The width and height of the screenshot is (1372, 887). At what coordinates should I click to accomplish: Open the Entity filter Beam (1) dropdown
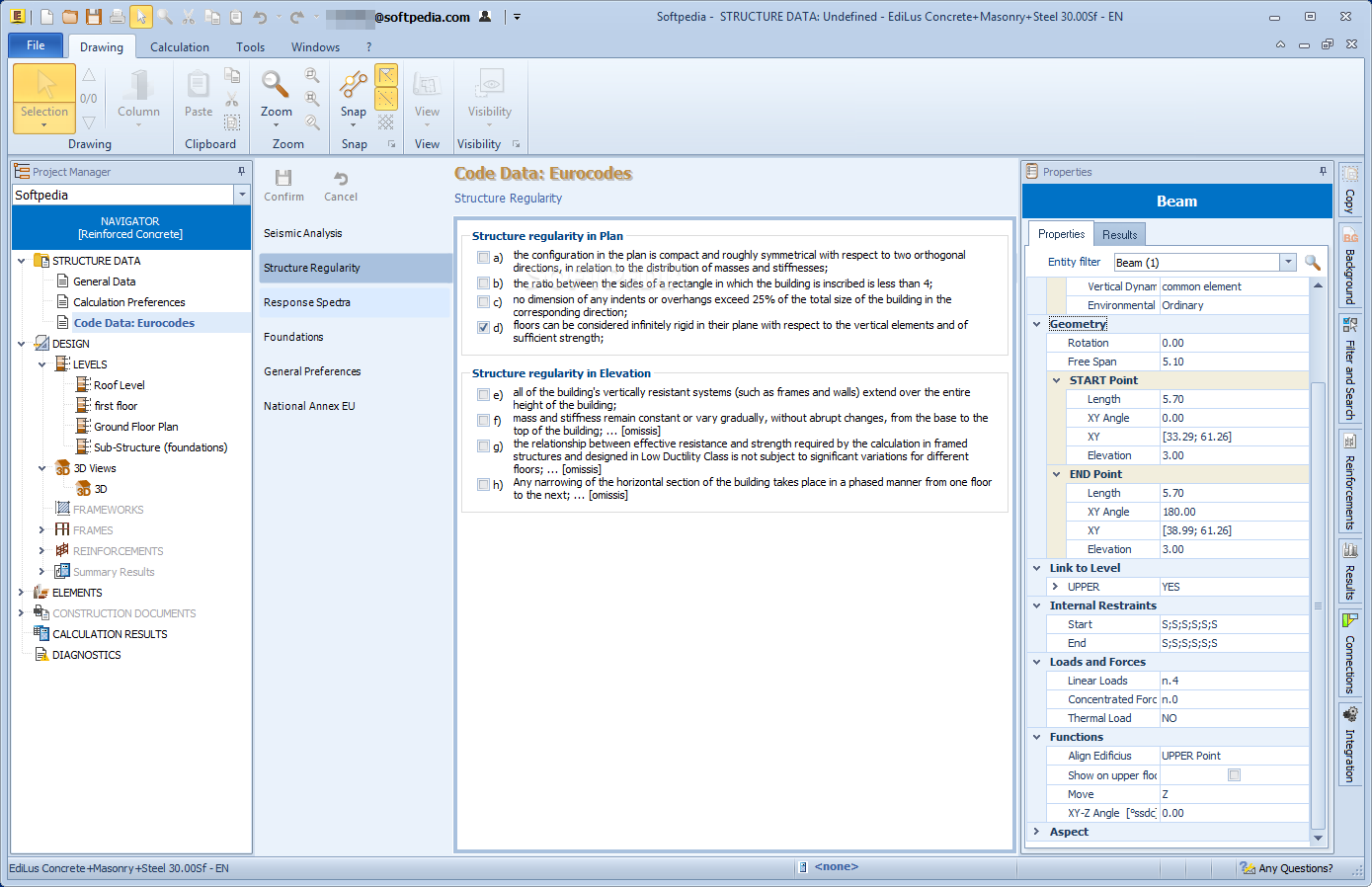pos(1287,262)
